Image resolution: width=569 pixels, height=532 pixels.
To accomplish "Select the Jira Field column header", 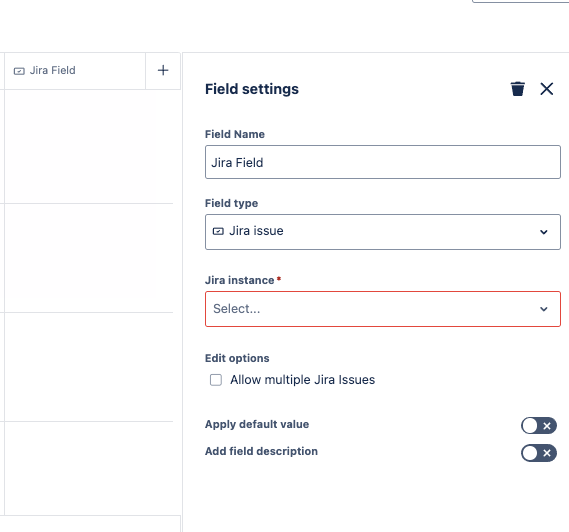I will point(75,70).
